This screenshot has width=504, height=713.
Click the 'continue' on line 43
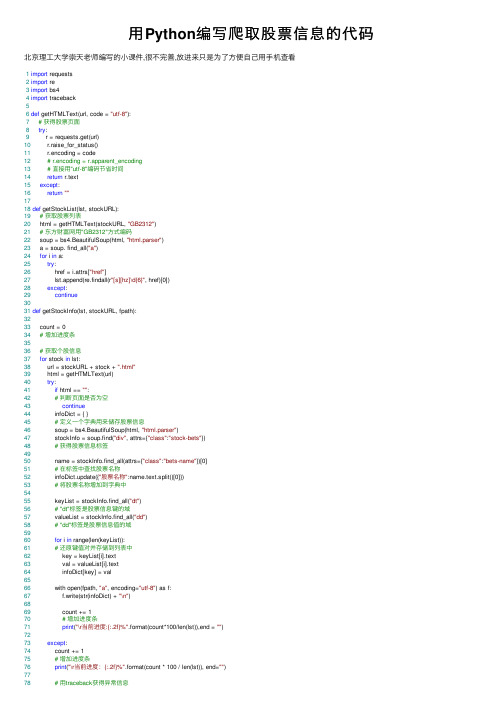point(74,406)
